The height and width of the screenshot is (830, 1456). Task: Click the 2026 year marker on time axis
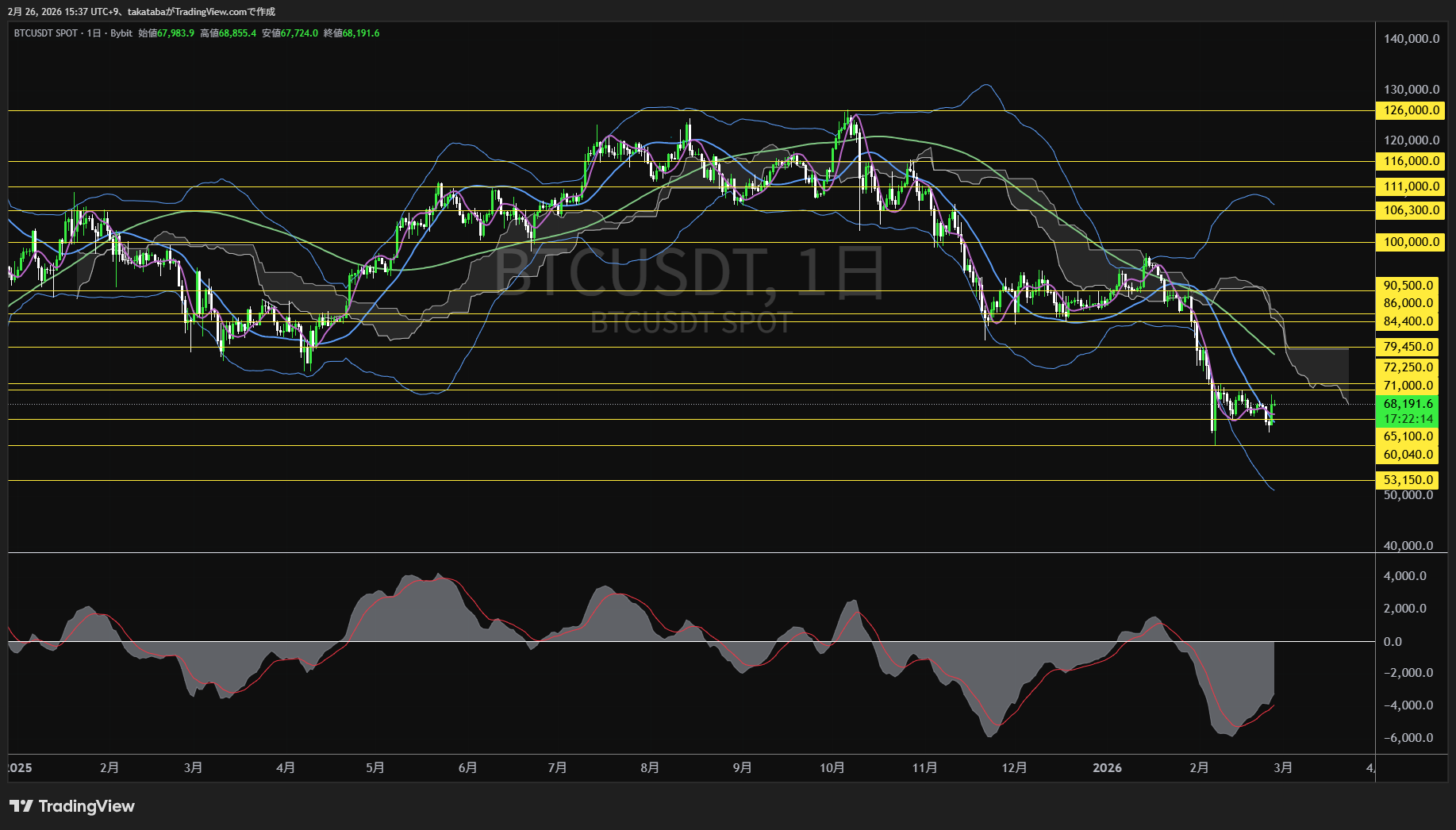pyautogui.click(x=1107, y=768)
